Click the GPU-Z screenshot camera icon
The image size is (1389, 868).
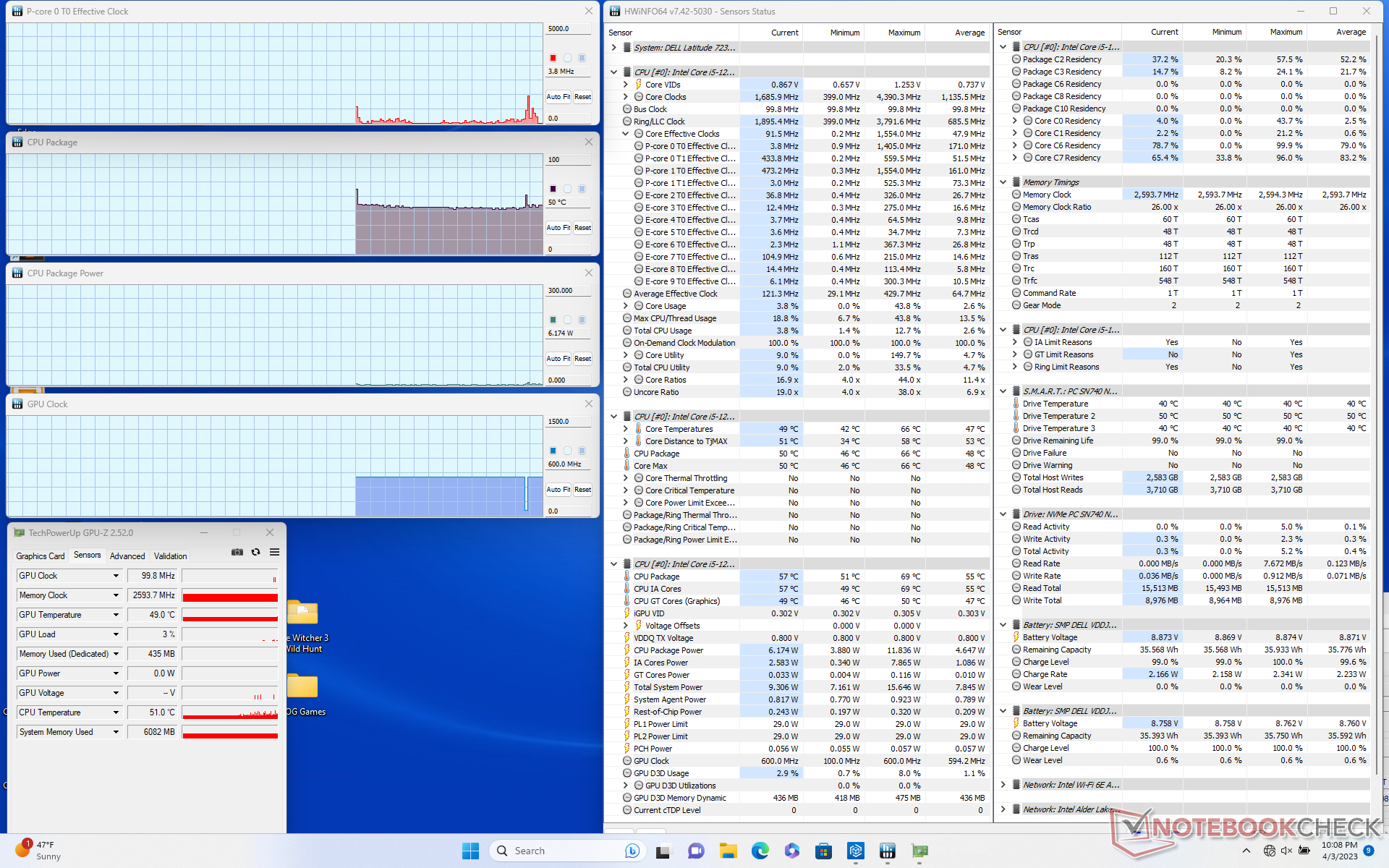(237, 552)
